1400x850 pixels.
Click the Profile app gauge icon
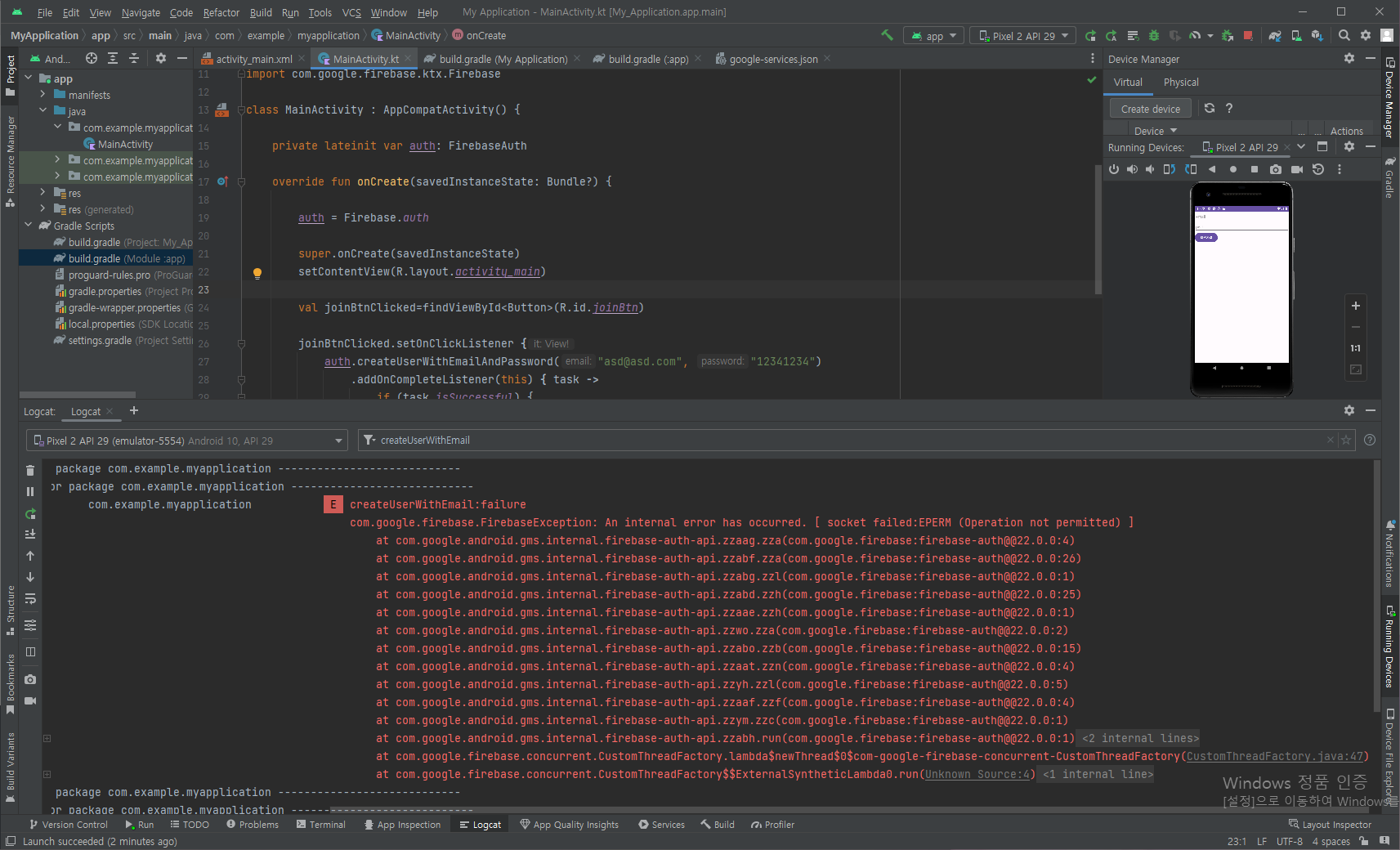pyautogui.click(x=1196, y=35)
